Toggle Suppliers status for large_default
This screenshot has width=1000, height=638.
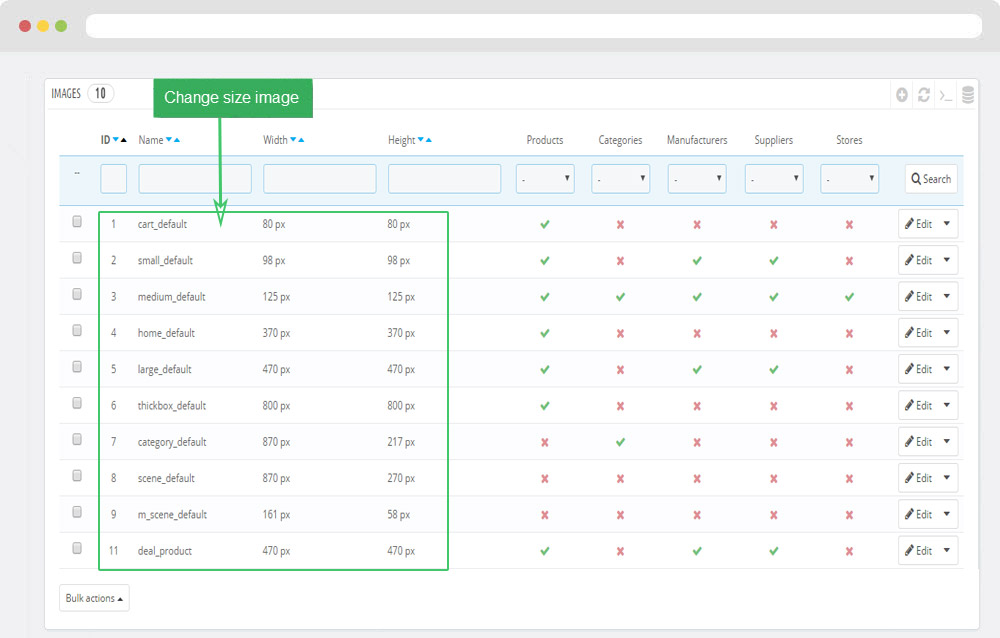[774, 370]
